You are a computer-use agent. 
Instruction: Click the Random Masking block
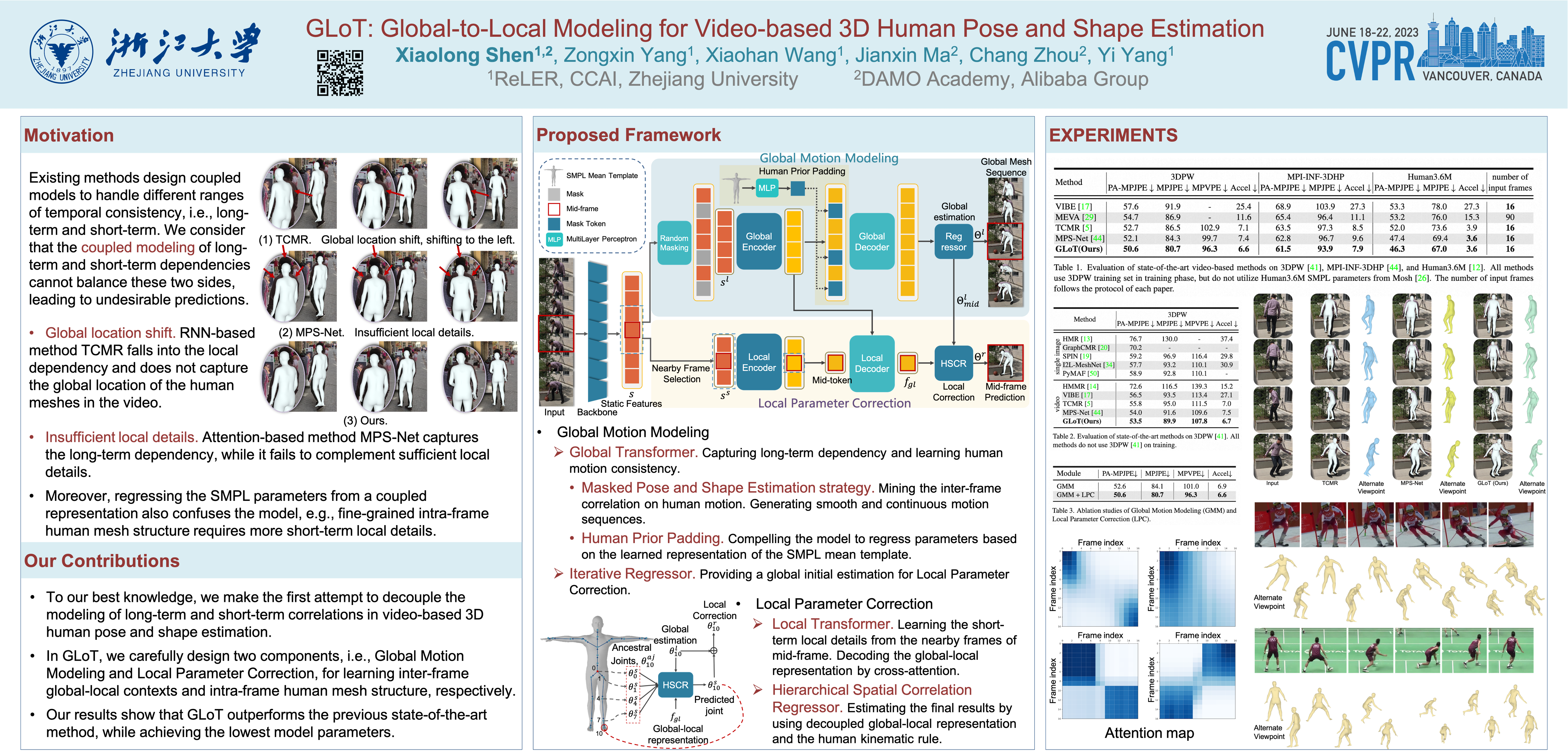(x=674, y=243)
